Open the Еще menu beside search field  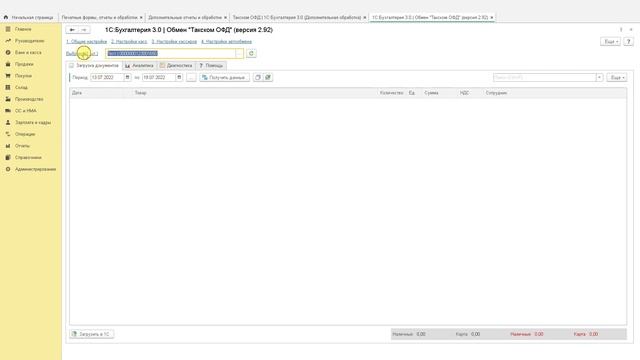tap(617, 78)
